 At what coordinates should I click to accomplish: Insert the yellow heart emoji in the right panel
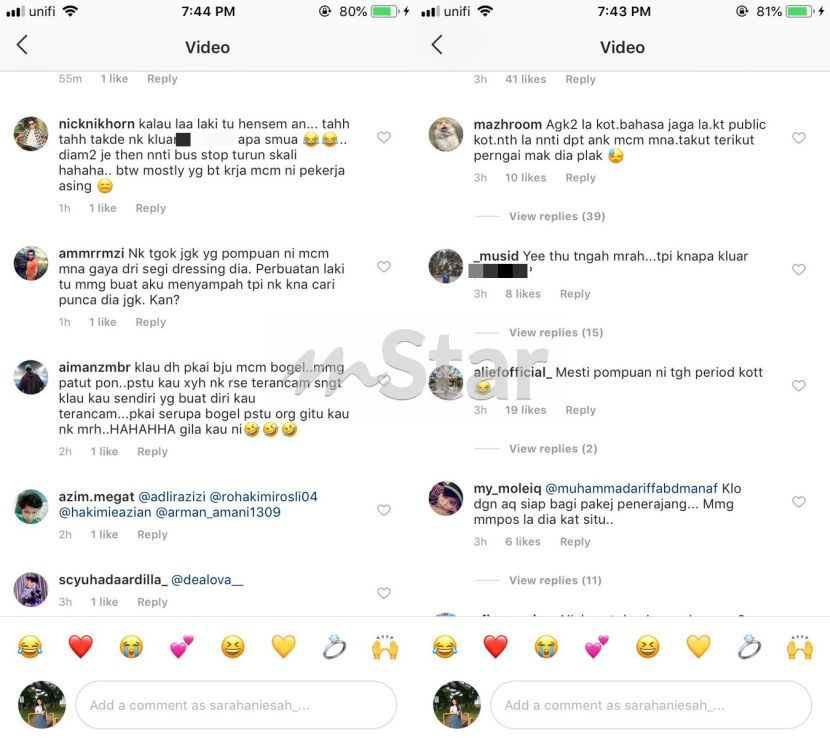tap(698, 646)
